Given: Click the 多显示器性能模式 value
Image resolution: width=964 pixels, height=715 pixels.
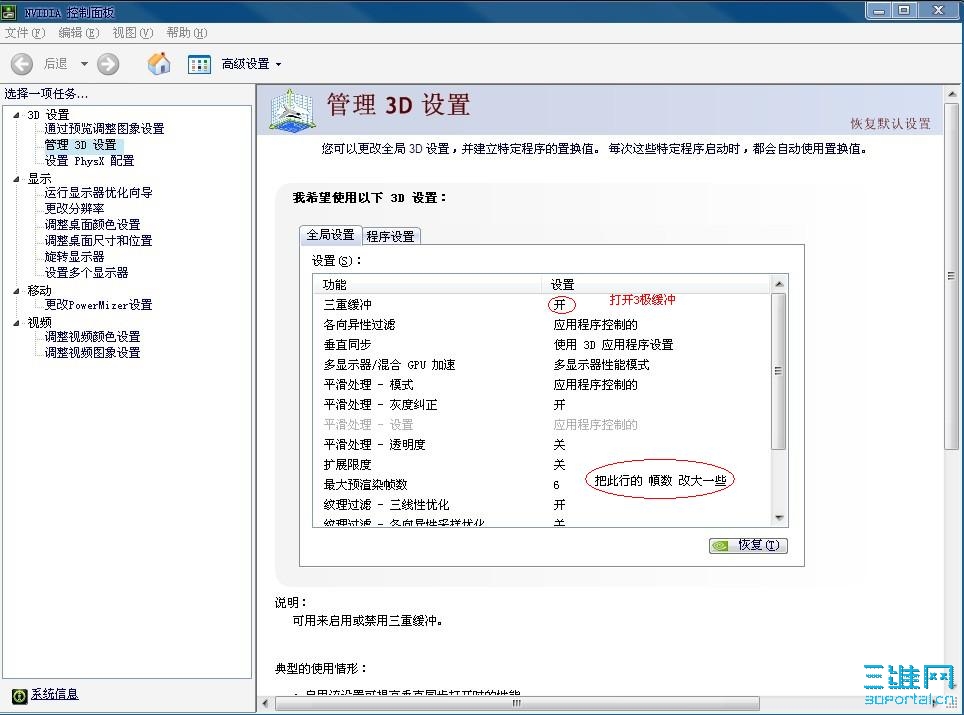Looking at the screenshot, I should pos(601,365).
